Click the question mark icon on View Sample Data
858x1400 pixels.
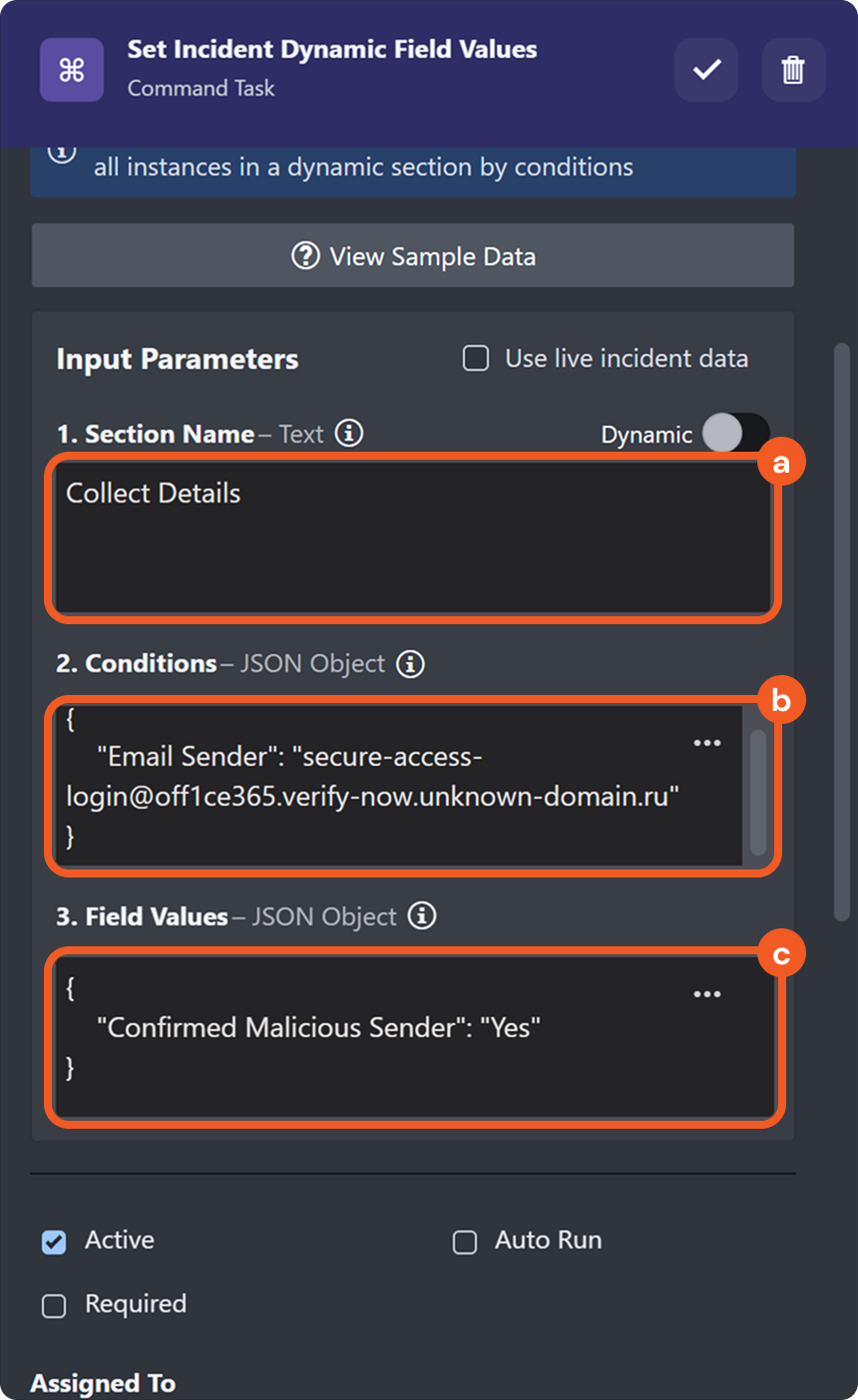click(304, 256)
